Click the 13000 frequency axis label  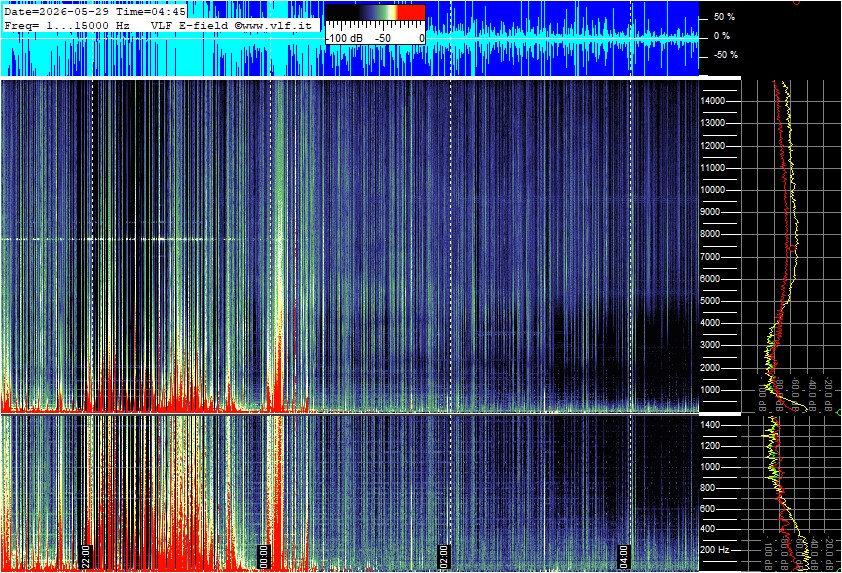(713, 123)
